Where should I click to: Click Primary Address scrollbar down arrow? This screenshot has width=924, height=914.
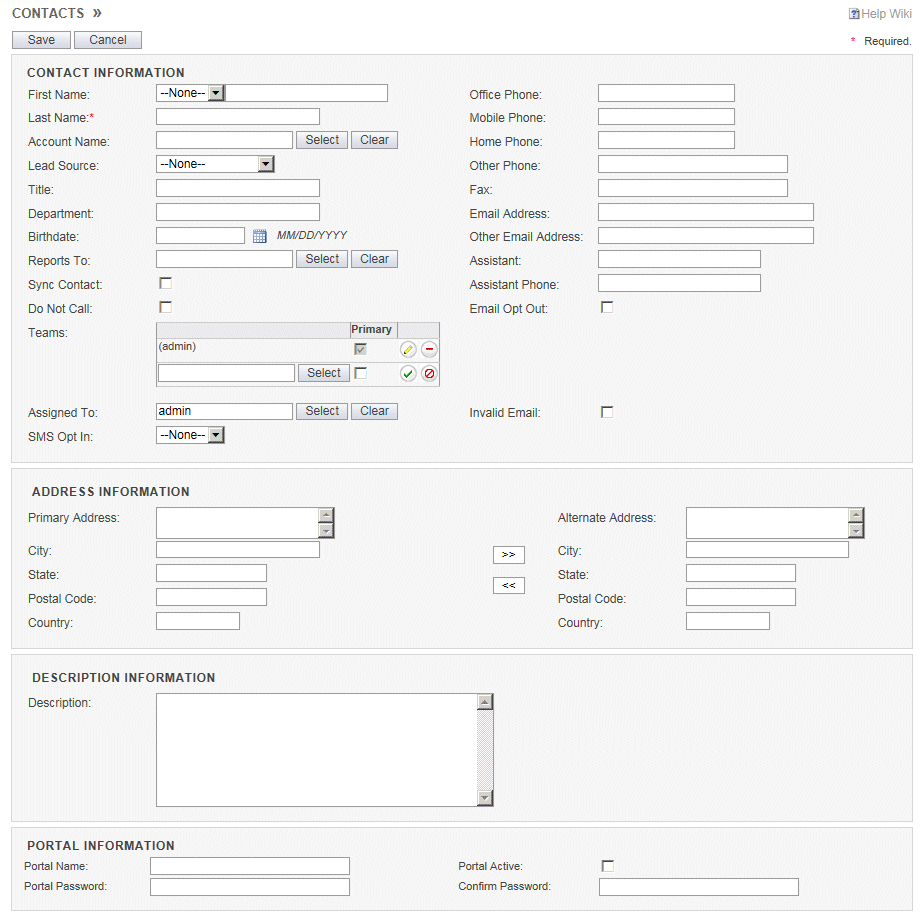pos(326,531)
